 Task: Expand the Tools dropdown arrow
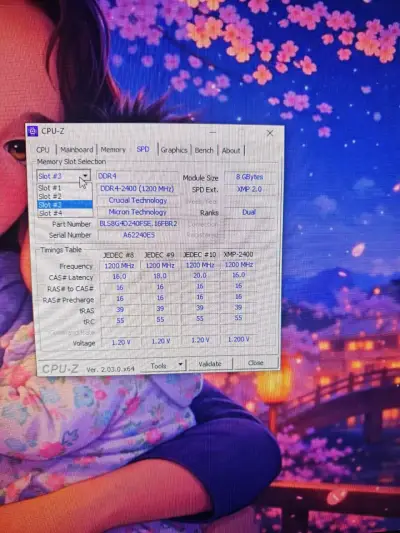click(x=180, y=365)
